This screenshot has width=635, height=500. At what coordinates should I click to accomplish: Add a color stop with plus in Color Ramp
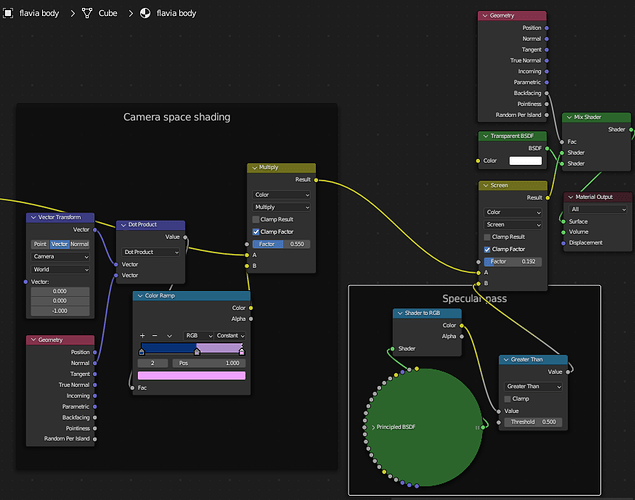[142, 336]
